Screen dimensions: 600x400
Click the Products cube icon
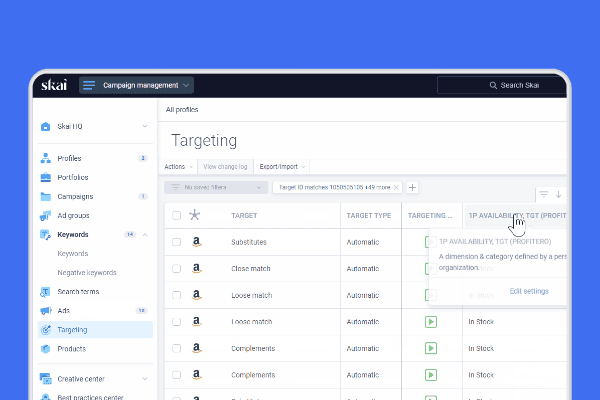click(x=46, y=349)
